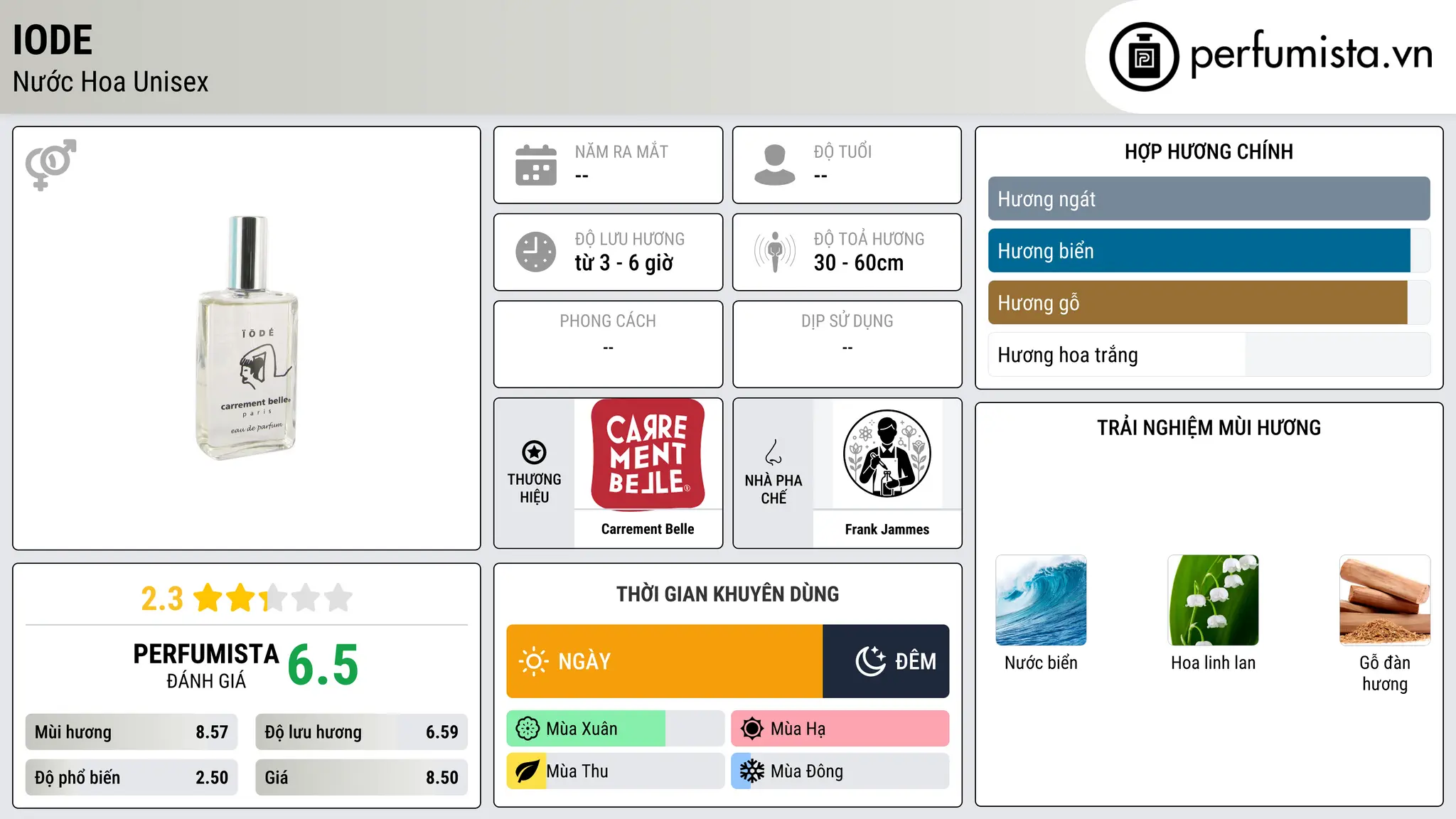Click the HỢP HƯƠNG CHÍNH heading

click(x=1209, y=151)
